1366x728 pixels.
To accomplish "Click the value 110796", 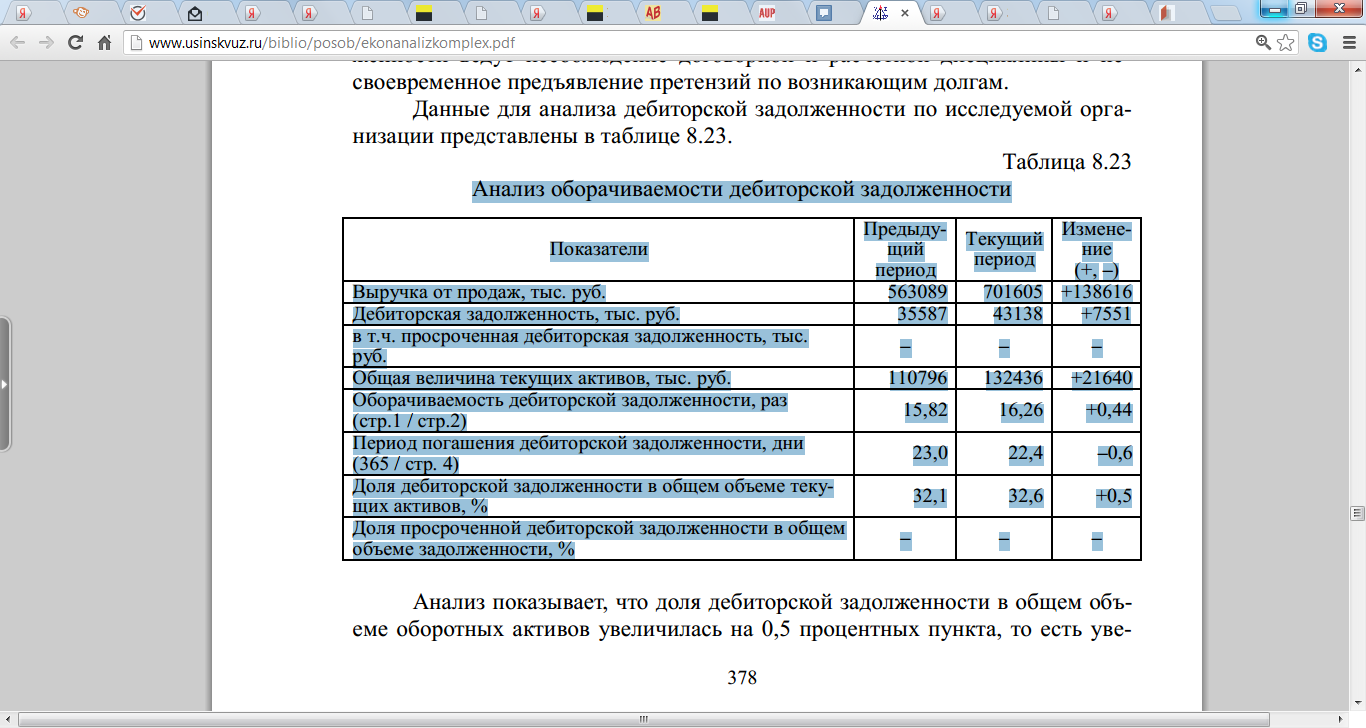I will (917, 379).
